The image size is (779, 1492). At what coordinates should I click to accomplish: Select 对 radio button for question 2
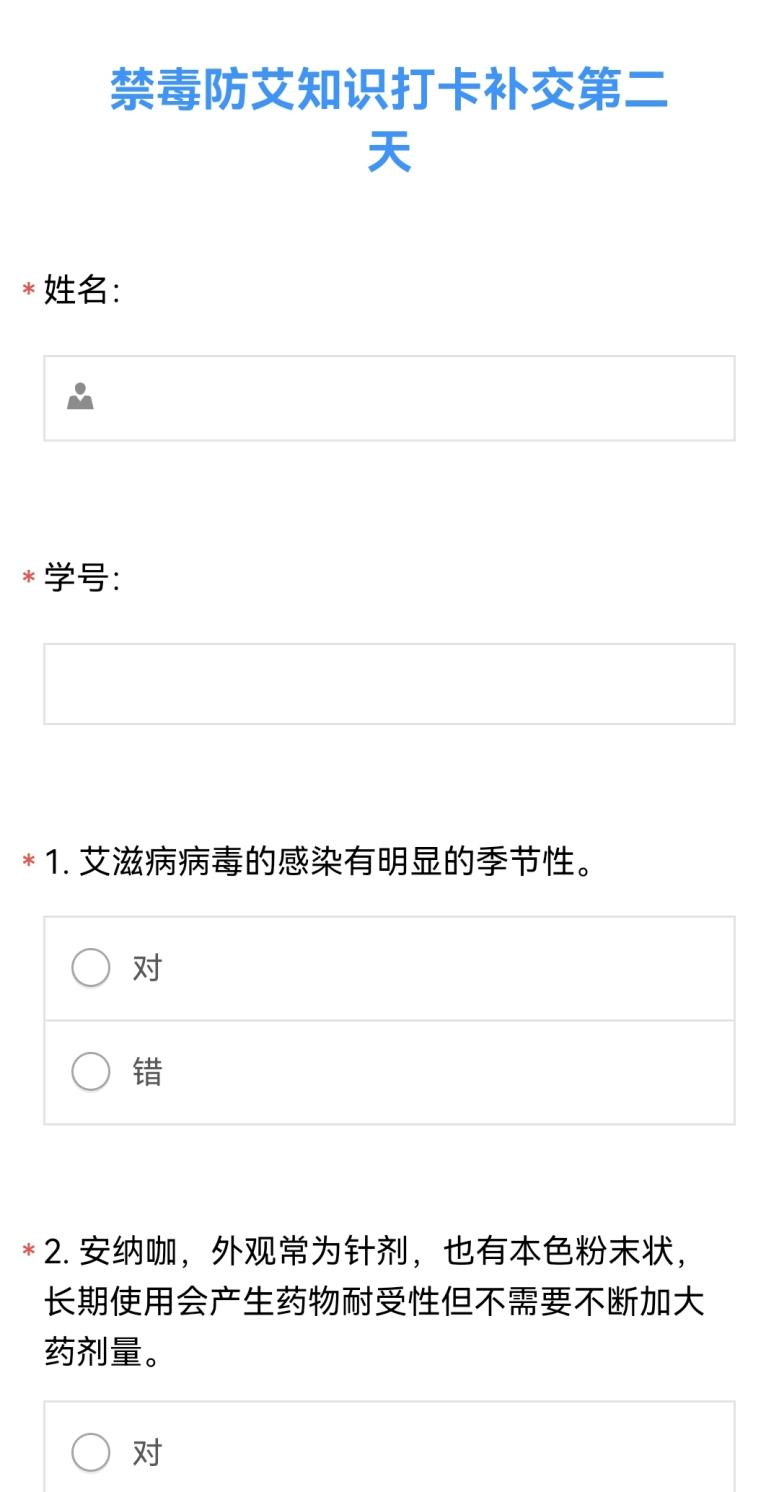[91, 1452]
